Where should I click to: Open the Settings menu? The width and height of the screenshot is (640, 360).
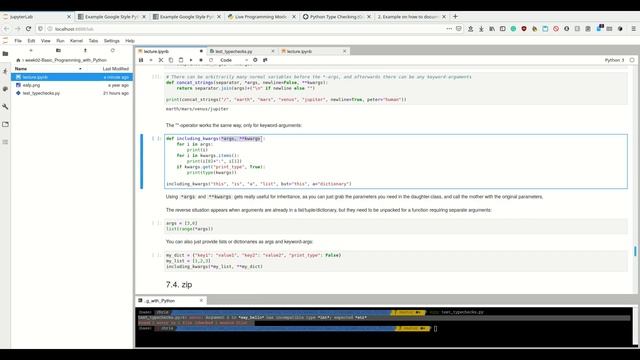111,41
